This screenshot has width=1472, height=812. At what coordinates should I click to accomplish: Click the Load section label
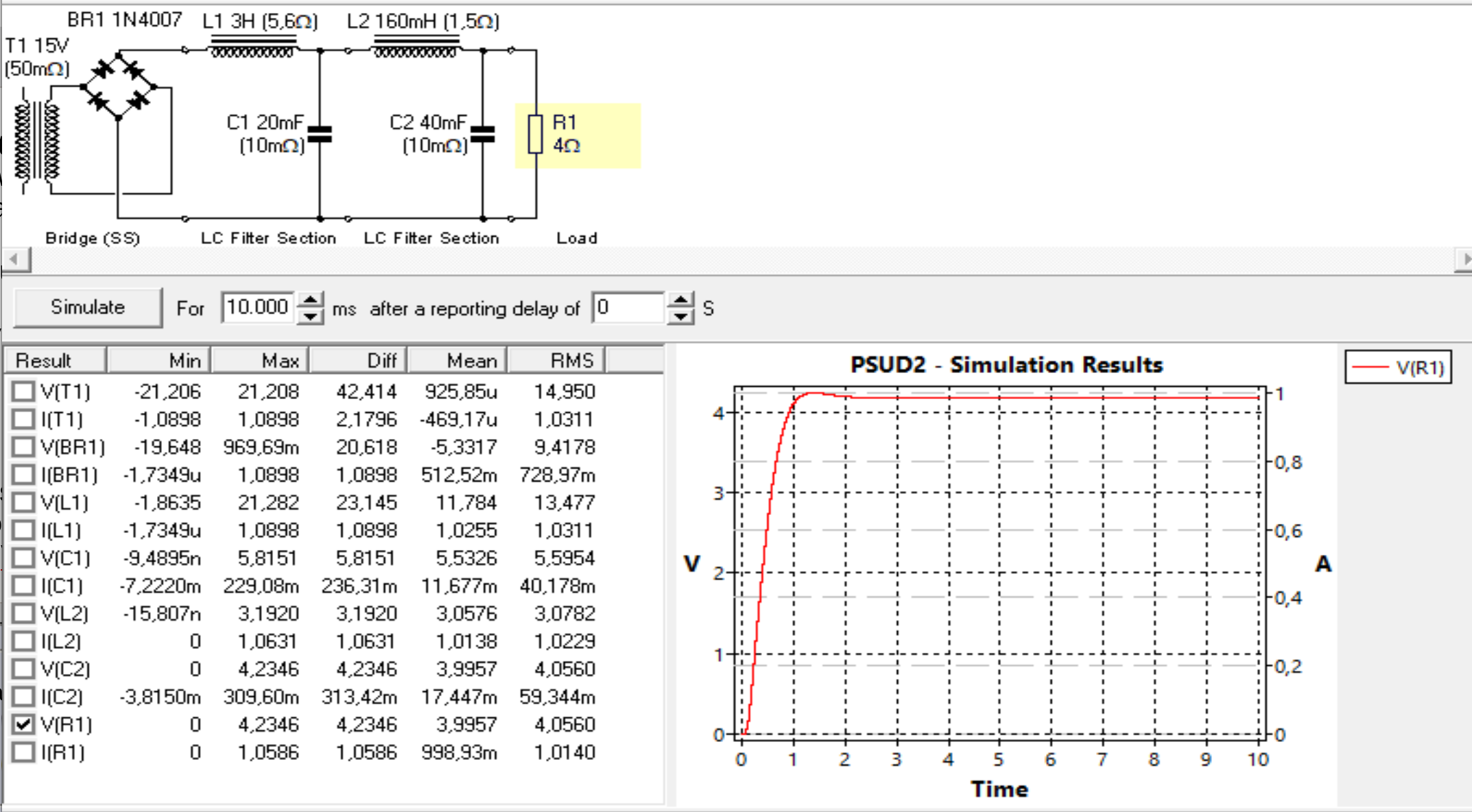[577, 238]
